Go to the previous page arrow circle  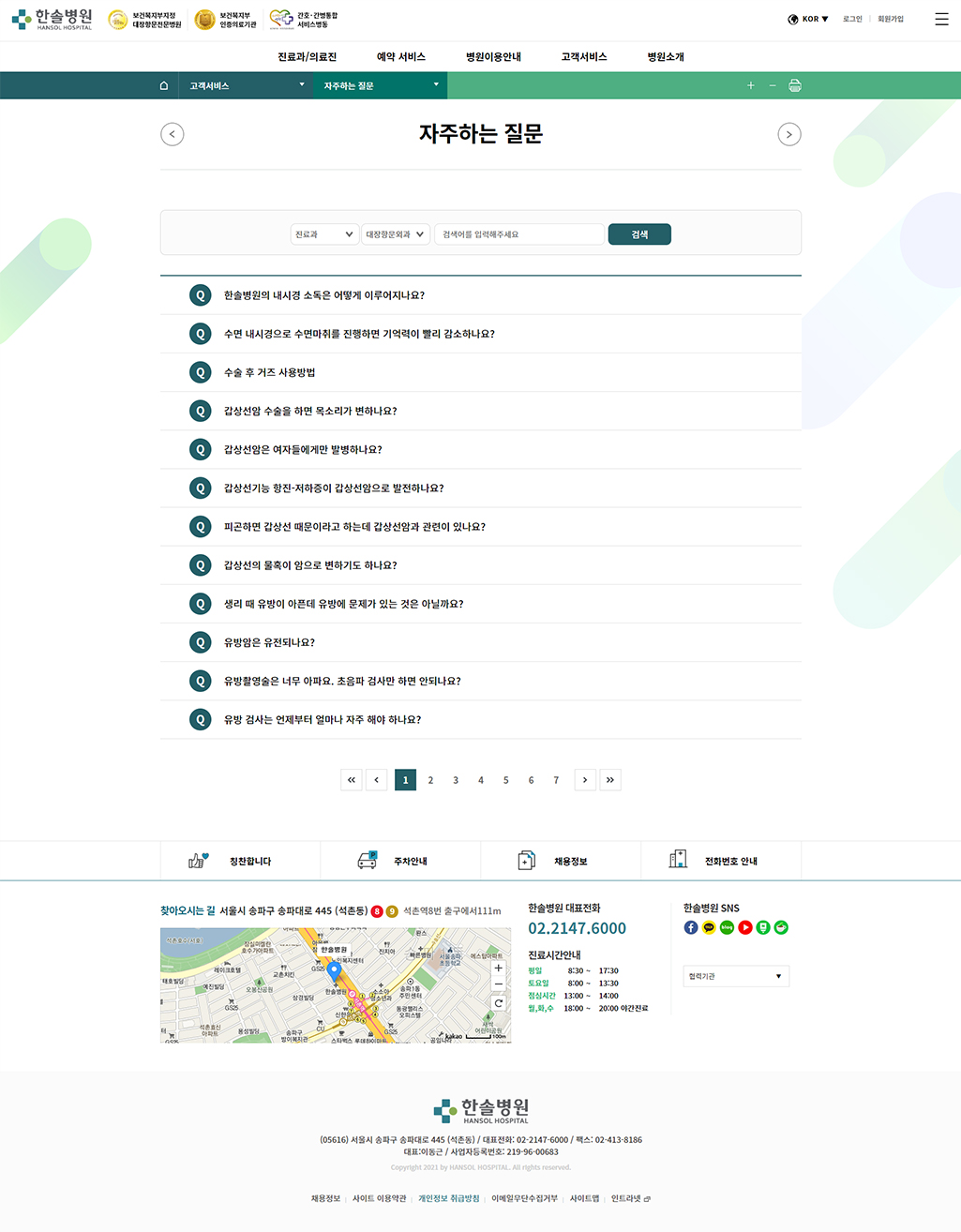(x=173, y=134)
